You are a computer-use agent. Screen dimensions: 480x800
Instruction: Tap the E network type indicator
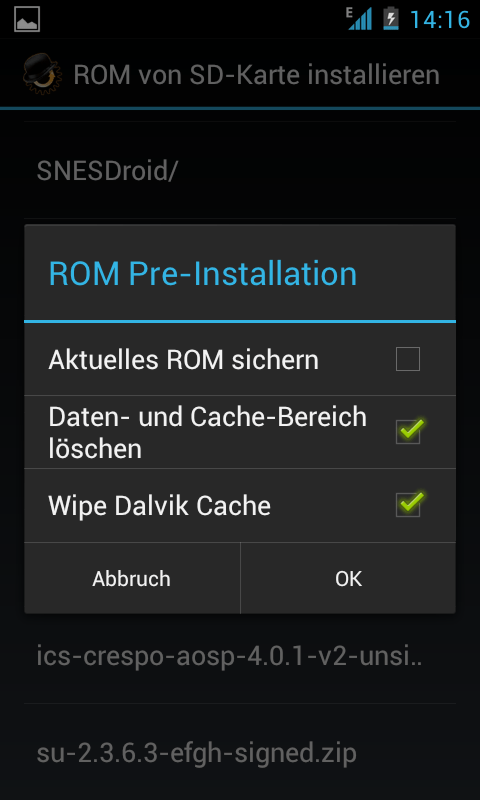click(x=349, y=13)
